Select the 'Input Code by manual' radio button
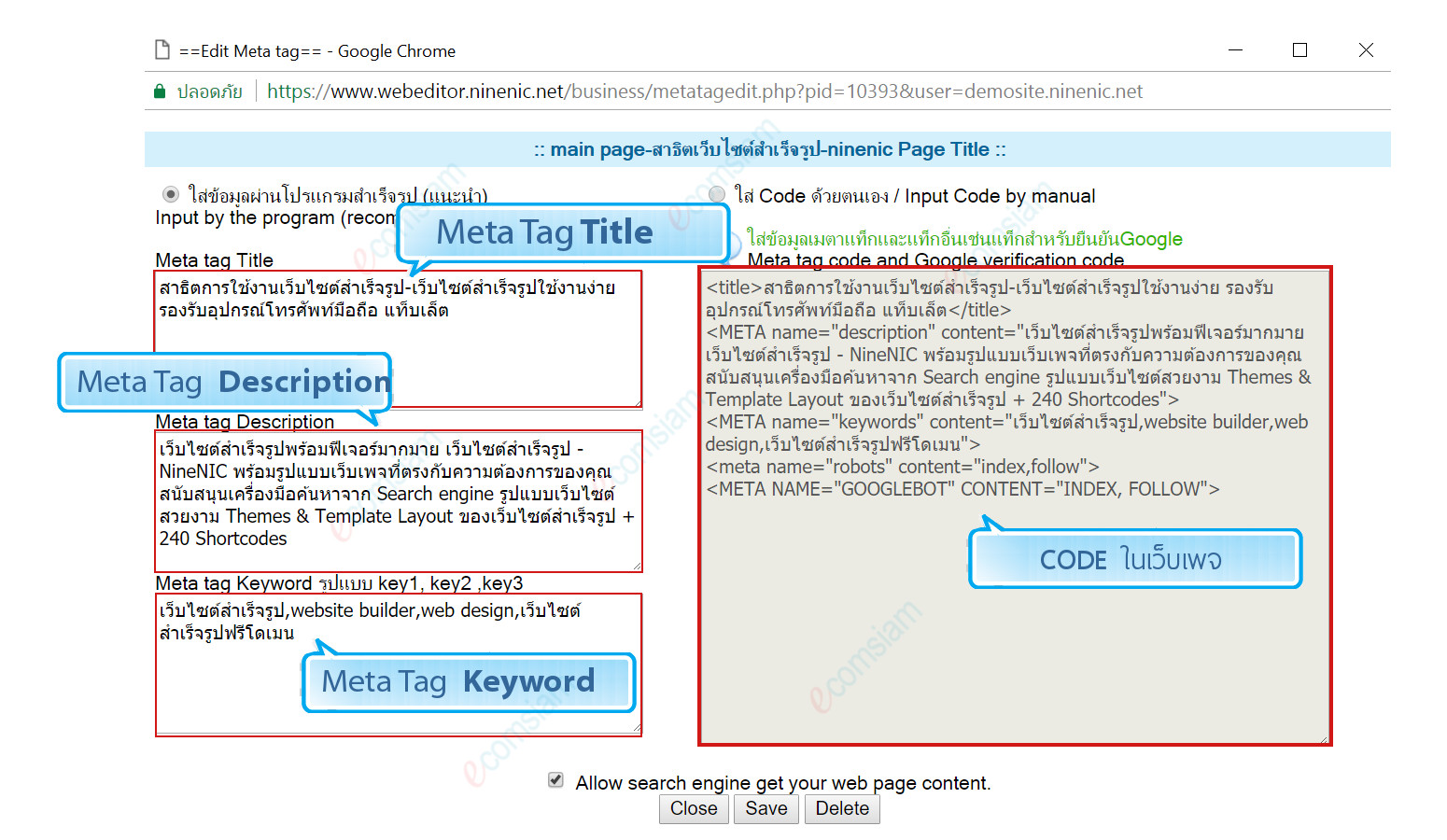Screen dimensions: 1447x840 (x=717, y=194)
